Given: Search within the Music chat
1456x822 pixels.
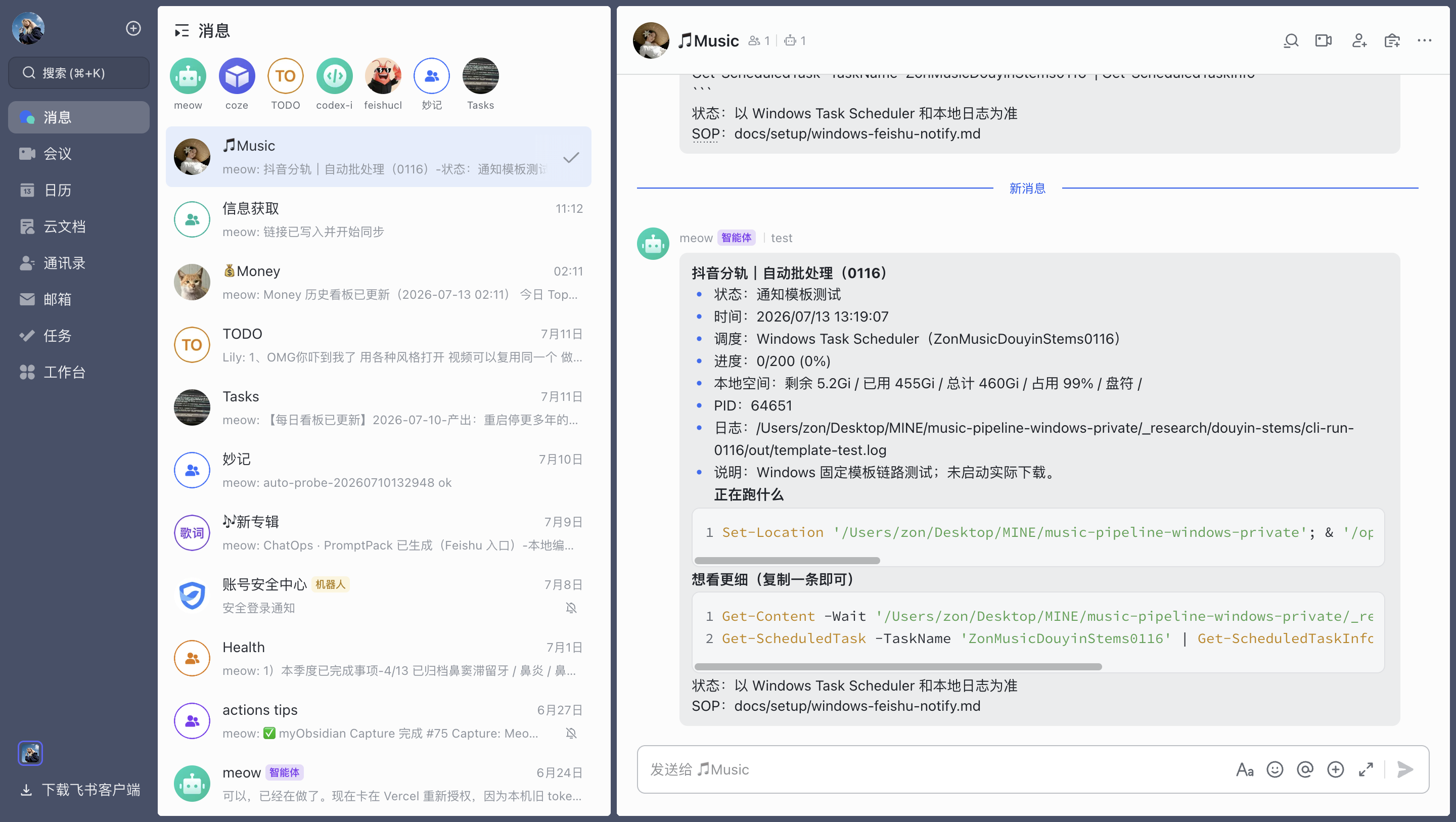Looking at the screenshot, I should (x=1291, y=41).
